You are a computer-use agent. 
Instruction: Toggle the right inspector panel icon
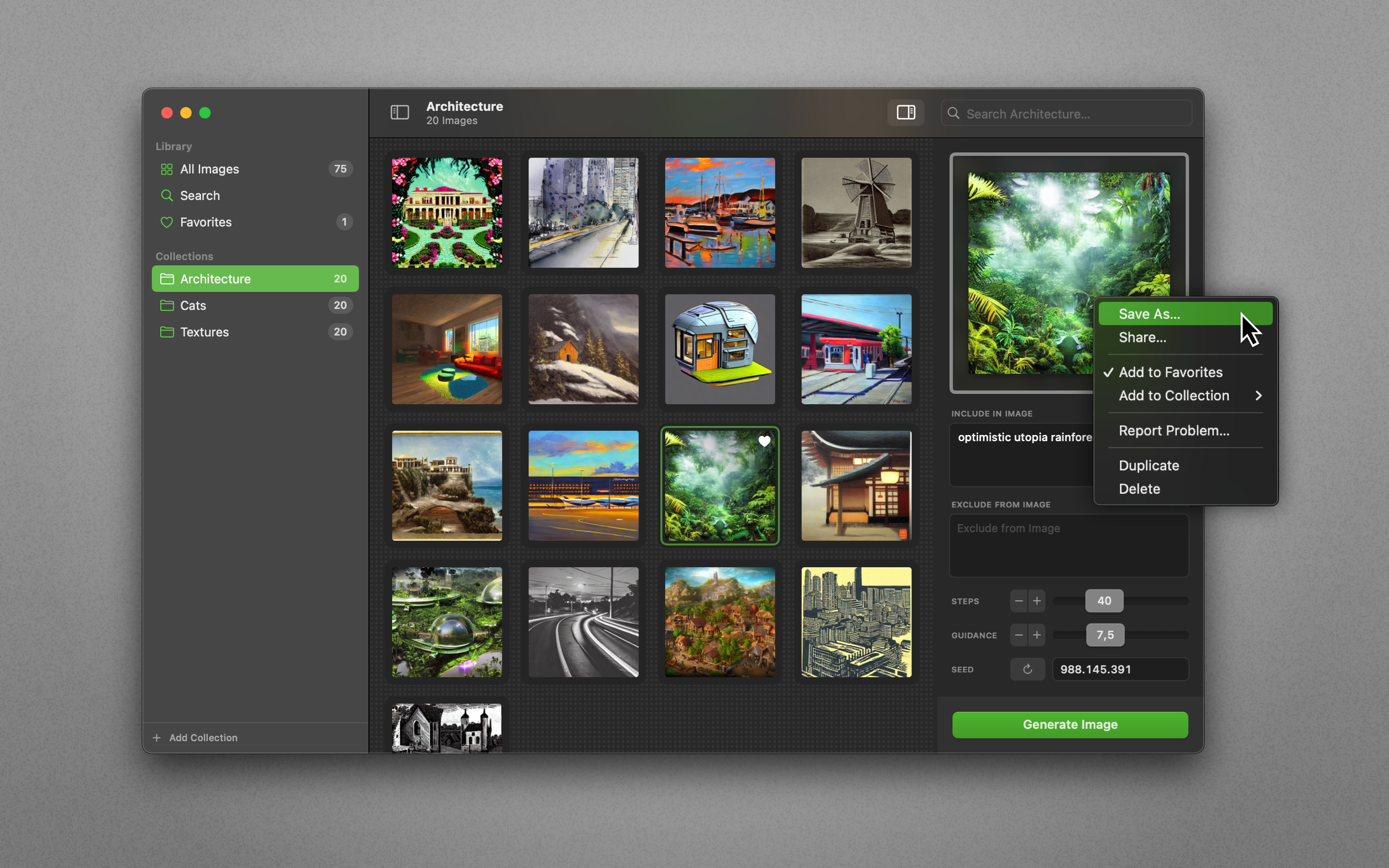(906, 112)
